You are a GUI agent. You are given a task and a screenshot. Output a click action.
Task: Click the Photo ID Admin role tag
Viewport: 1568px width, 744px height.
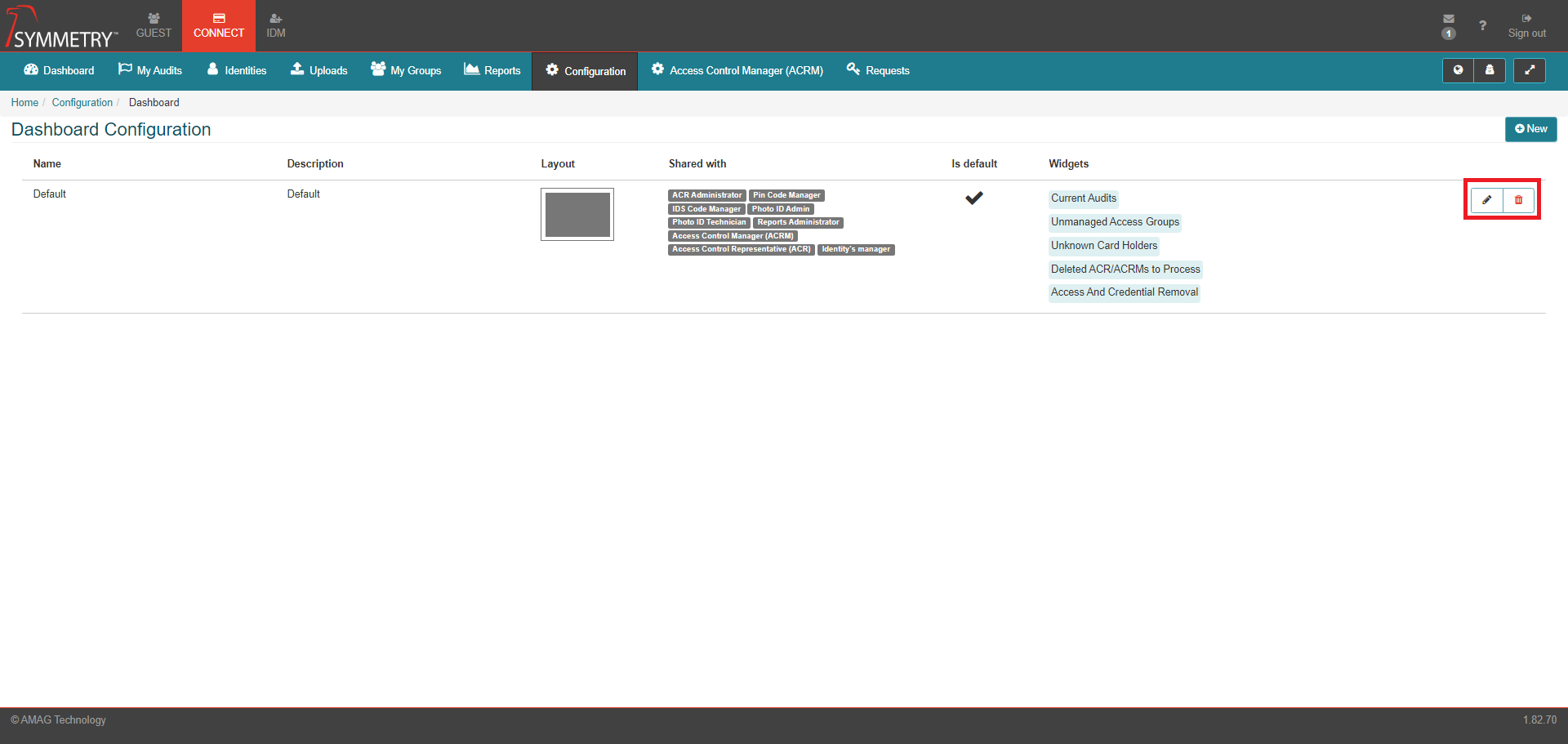pyautogui.click(x=781, y=209)
